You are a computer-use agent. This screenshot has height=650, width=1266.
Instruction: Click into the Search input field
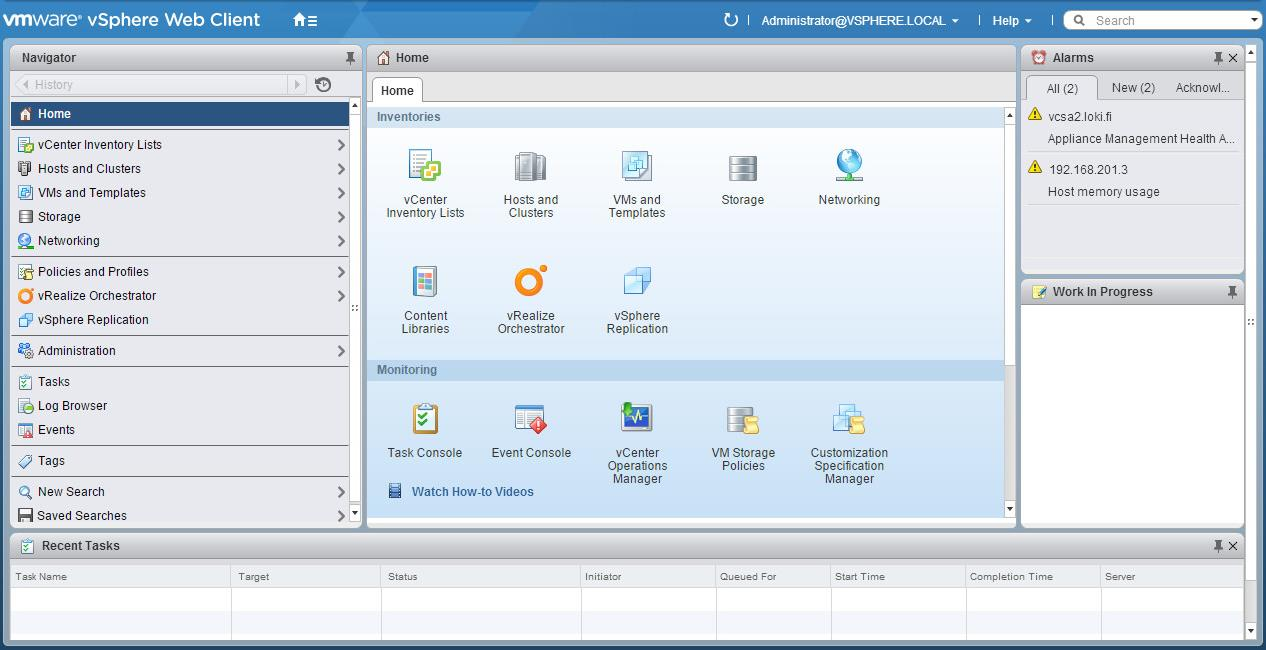click(x=1170, y=20)
